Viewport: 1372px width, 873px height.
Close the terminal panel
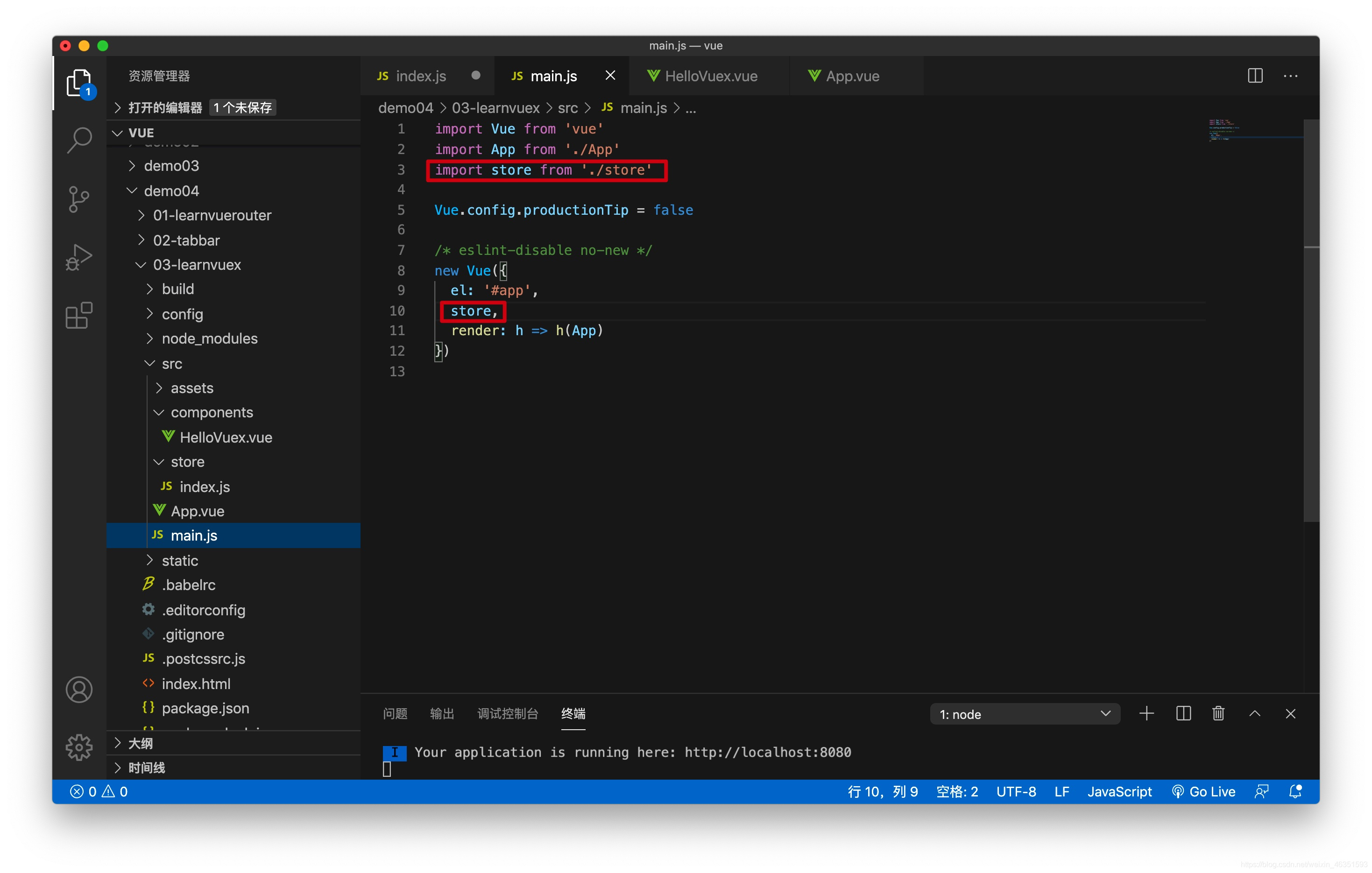click(x=1291, y=713)
